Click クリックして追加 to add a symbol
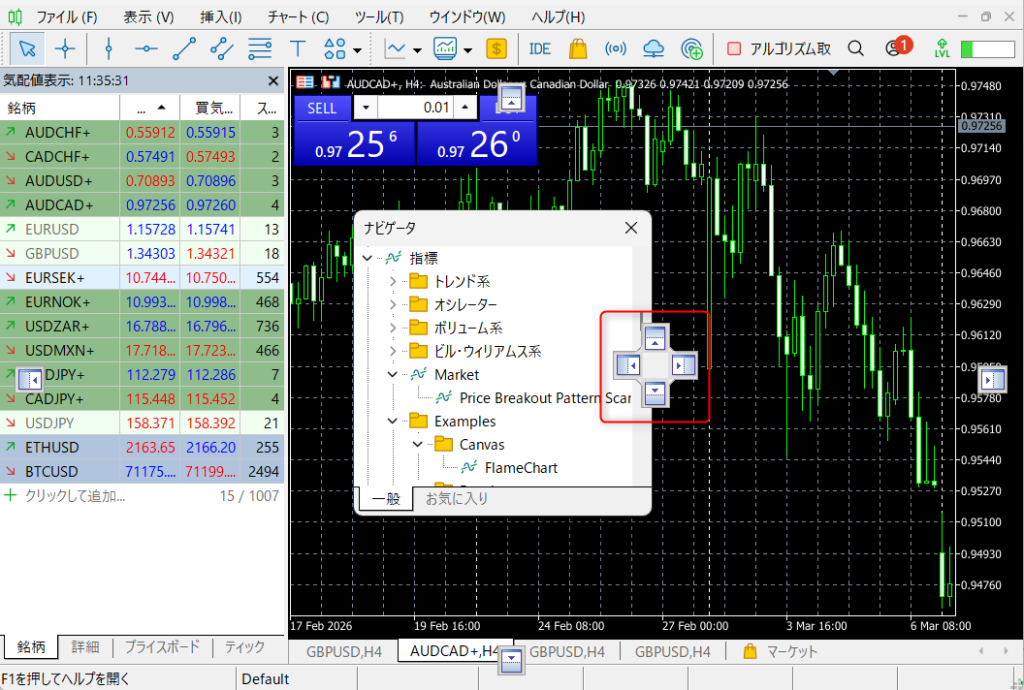1024x690 pixels. pyautogui.click(x=75, y=495)
